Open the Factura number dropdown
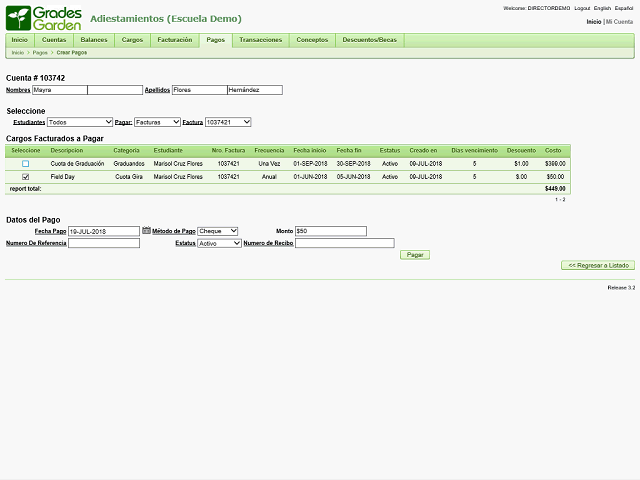 tap(227, 122)
